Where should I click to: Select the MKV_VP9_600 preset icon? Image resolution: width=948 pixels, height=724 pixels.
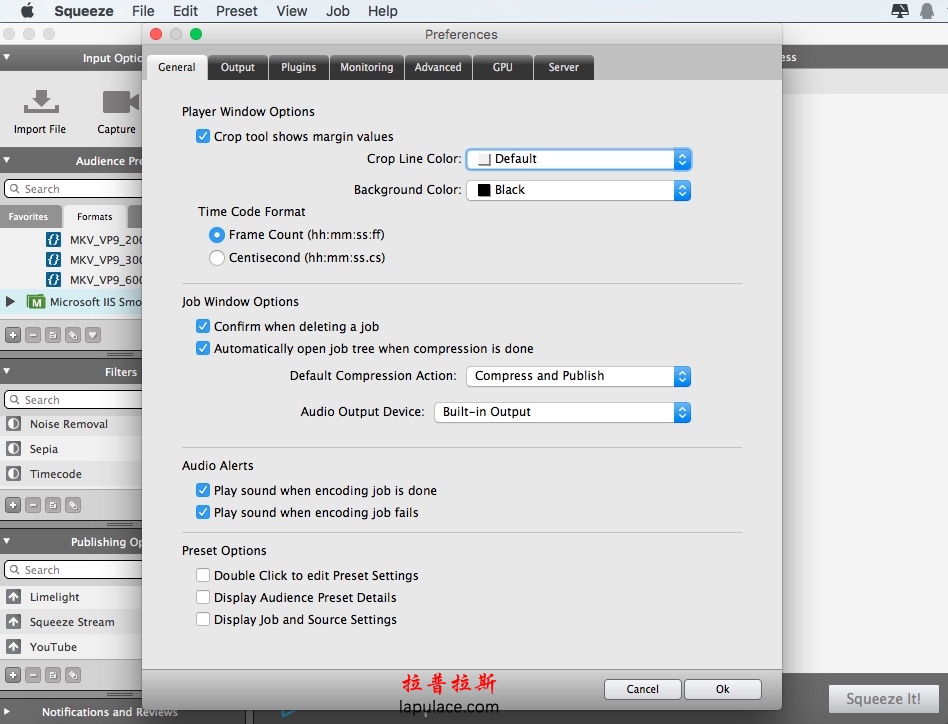tap(53, 279)
